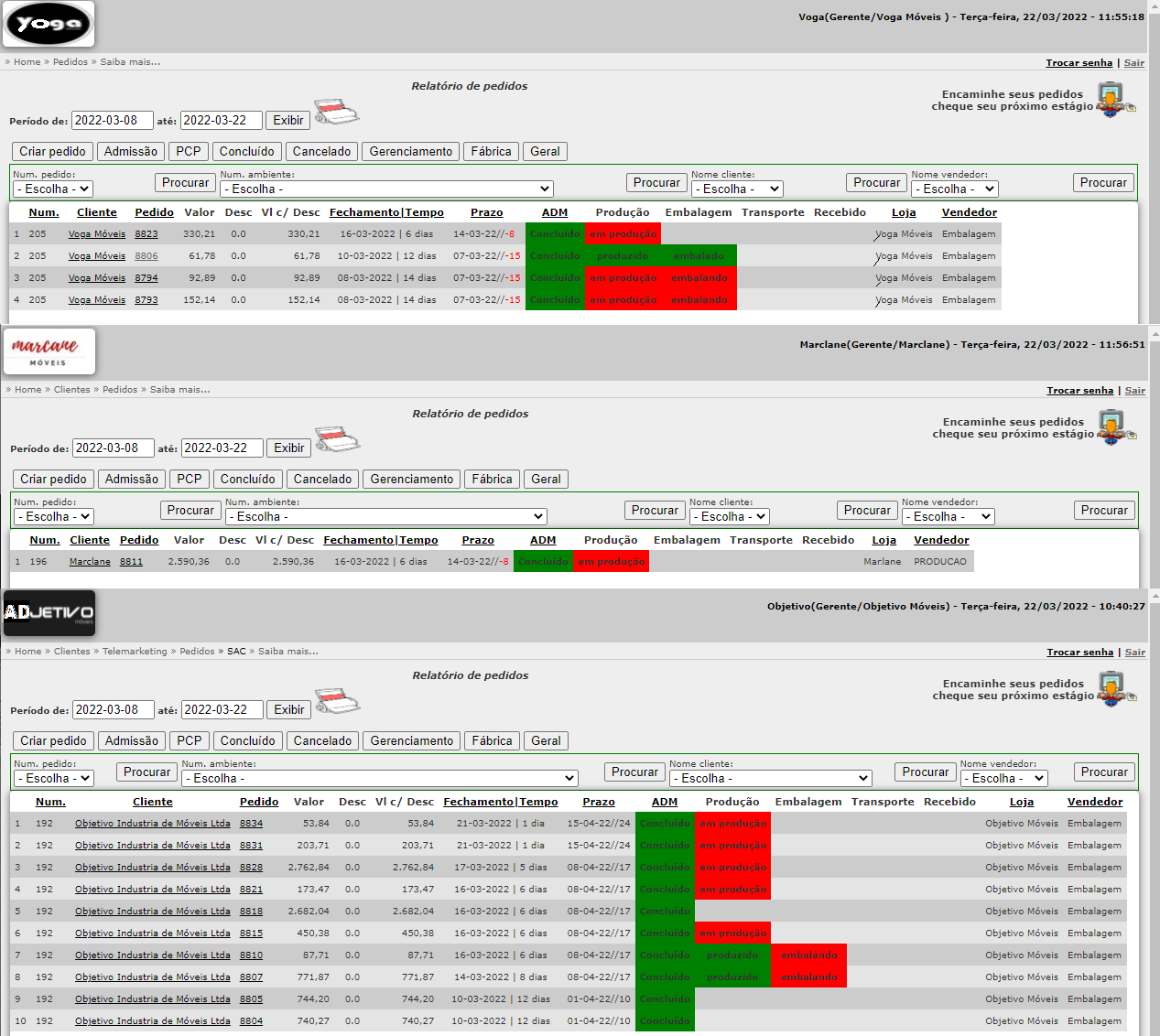This screenshot has height=1036, width=1160.
Task: Click the 'embalando' cell for Objetivo order 8810
Action: pos(809,955)
